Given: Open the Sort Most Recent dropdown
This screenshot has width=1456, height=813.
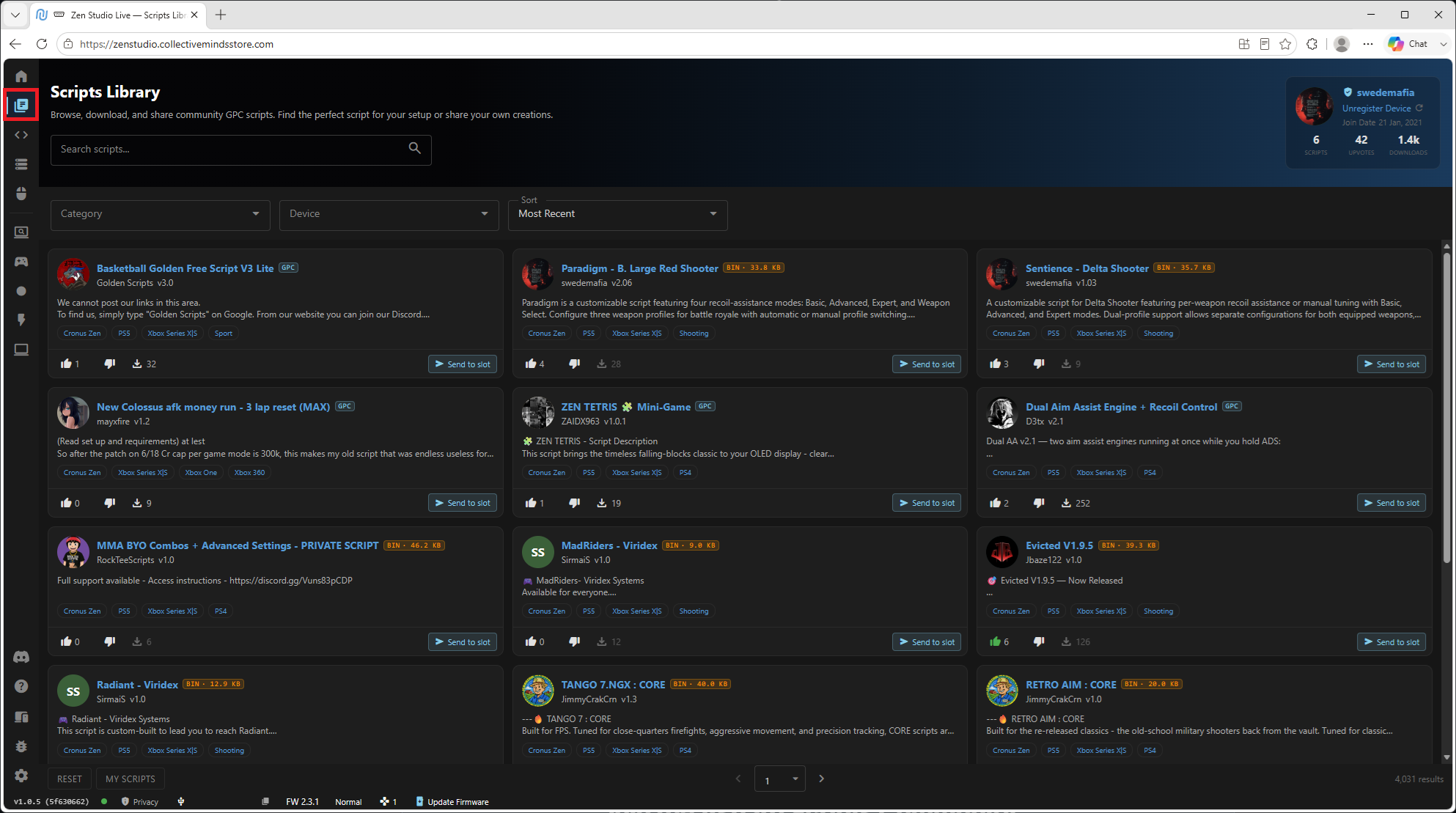Looking at the screenshot, I should pyautogui.click(x=617, y=214).
